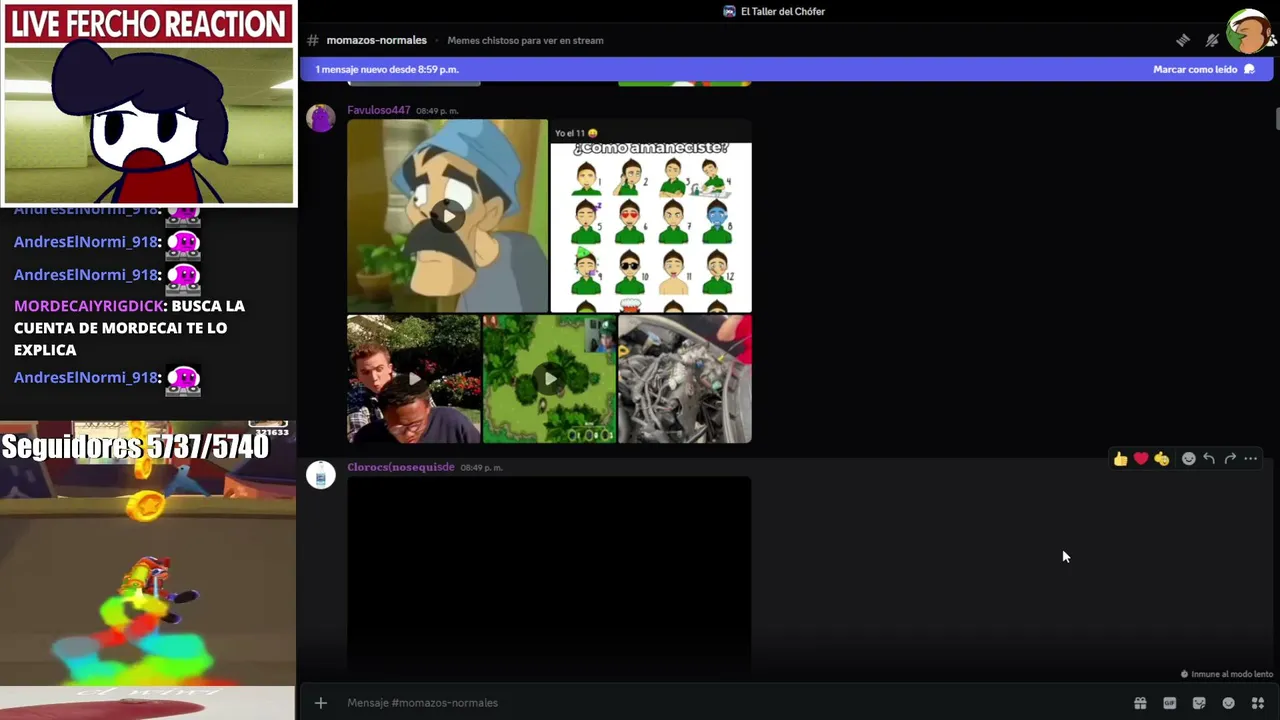Toggle channel notification mute bell
The image size is (1280, 720).
[1212, 40]
